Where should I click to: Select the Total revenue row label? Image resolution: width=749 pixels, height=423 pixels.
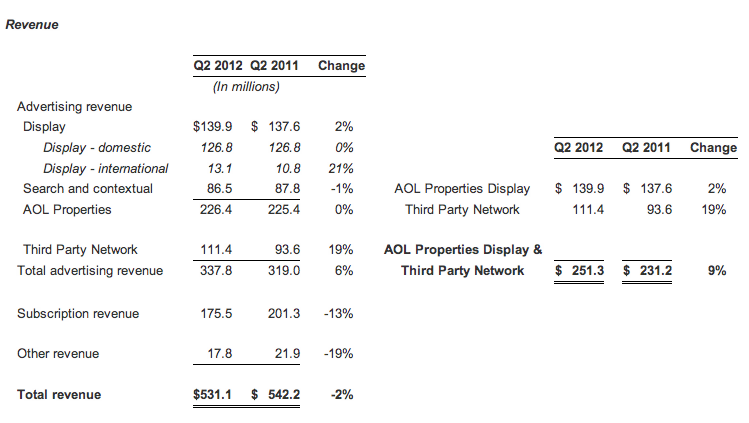click(59, 395)
